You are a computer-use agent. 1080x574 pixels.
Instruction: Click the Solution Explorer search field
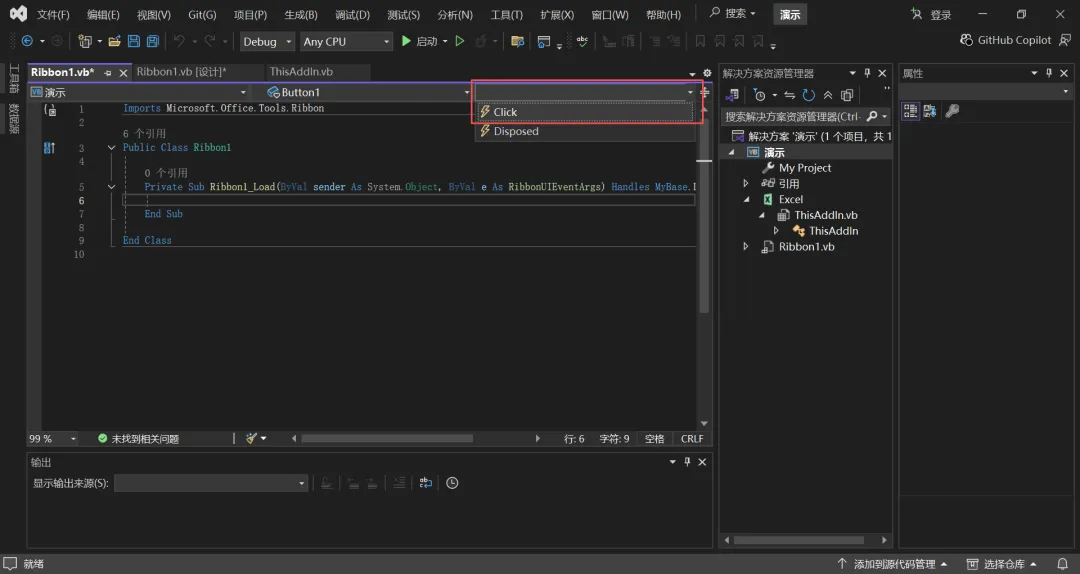coord(791,116)
